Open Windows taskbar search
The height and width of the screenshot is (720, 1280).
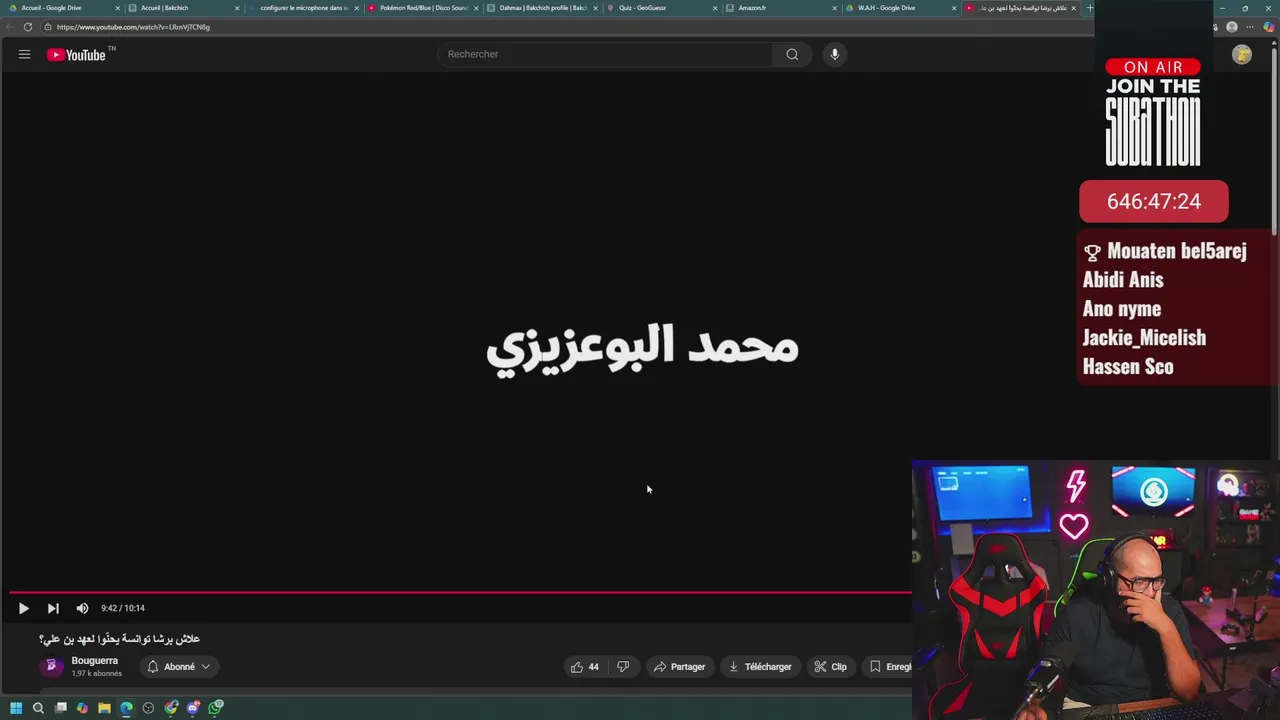(38, 708)
